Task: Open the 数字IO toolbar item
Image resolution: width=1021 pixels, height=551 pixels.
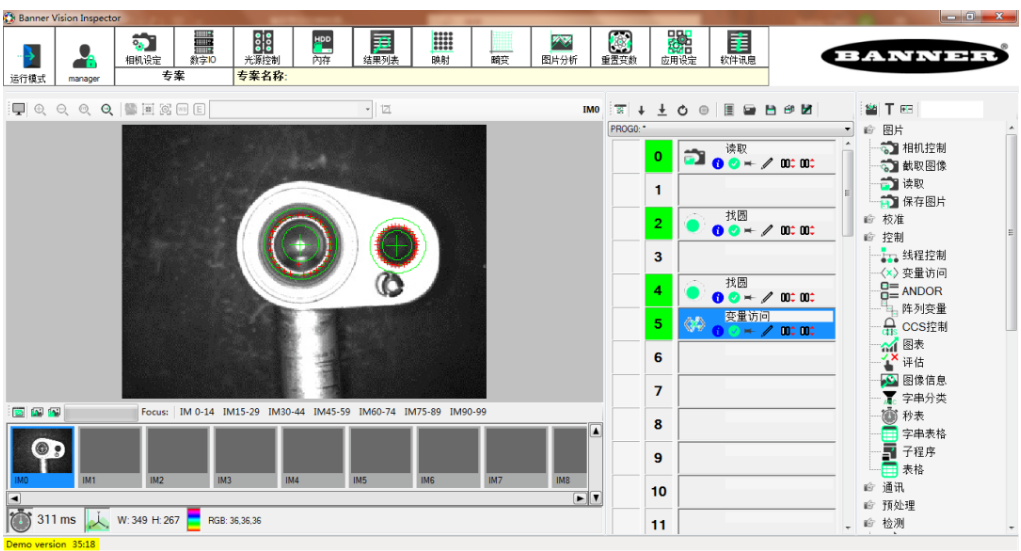Action: coord(203,48)
